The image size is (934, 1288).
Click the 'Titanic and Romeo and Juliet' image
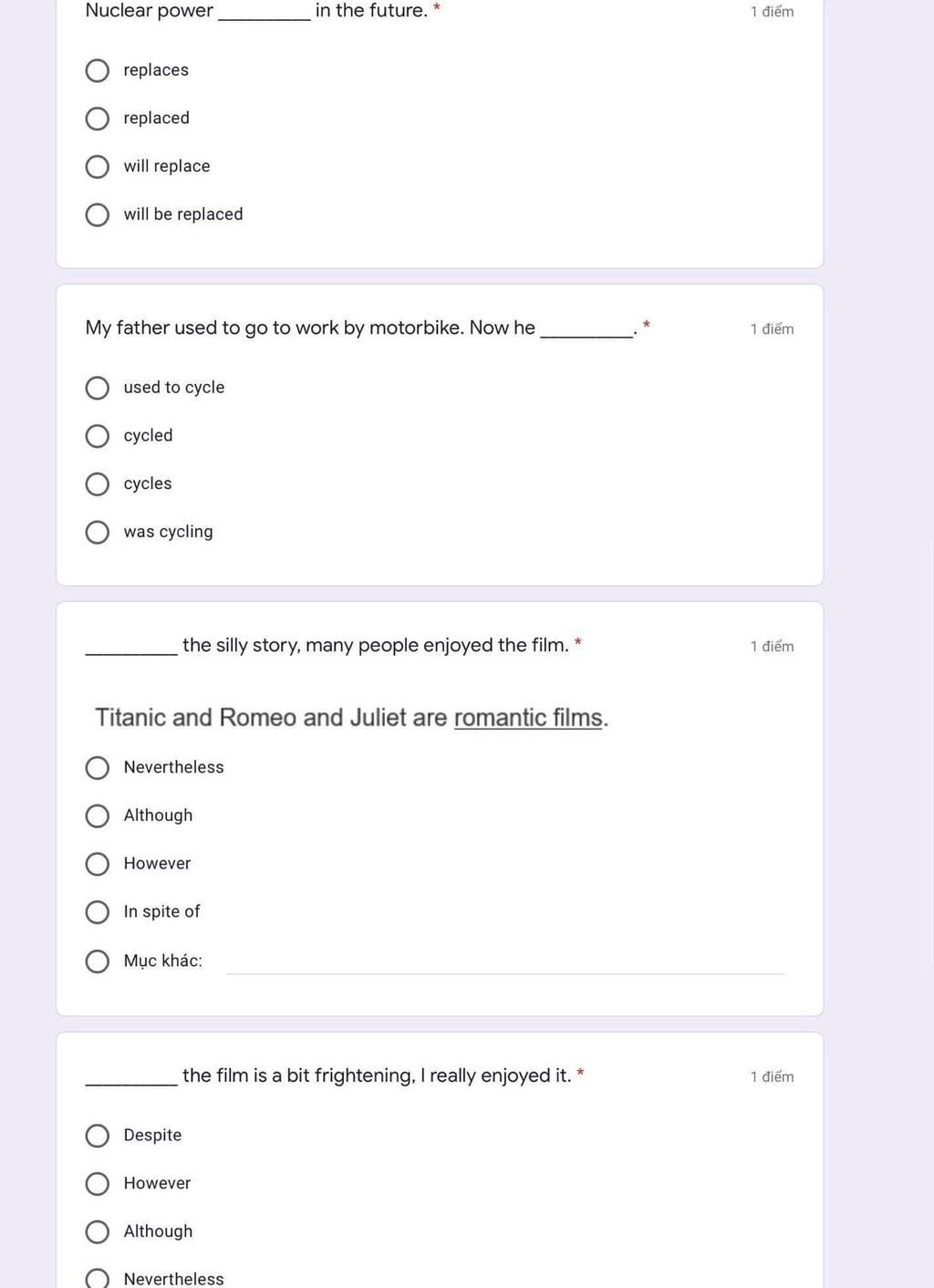(352, 718)
